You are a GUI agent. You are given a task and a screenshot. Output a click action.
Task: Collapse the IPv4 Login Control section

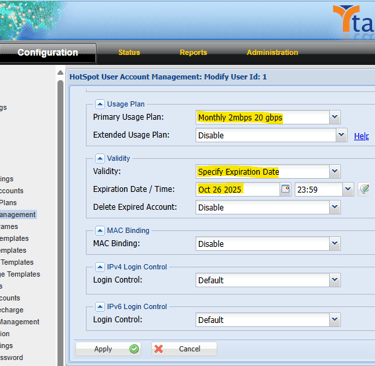[x=100, y=267]
